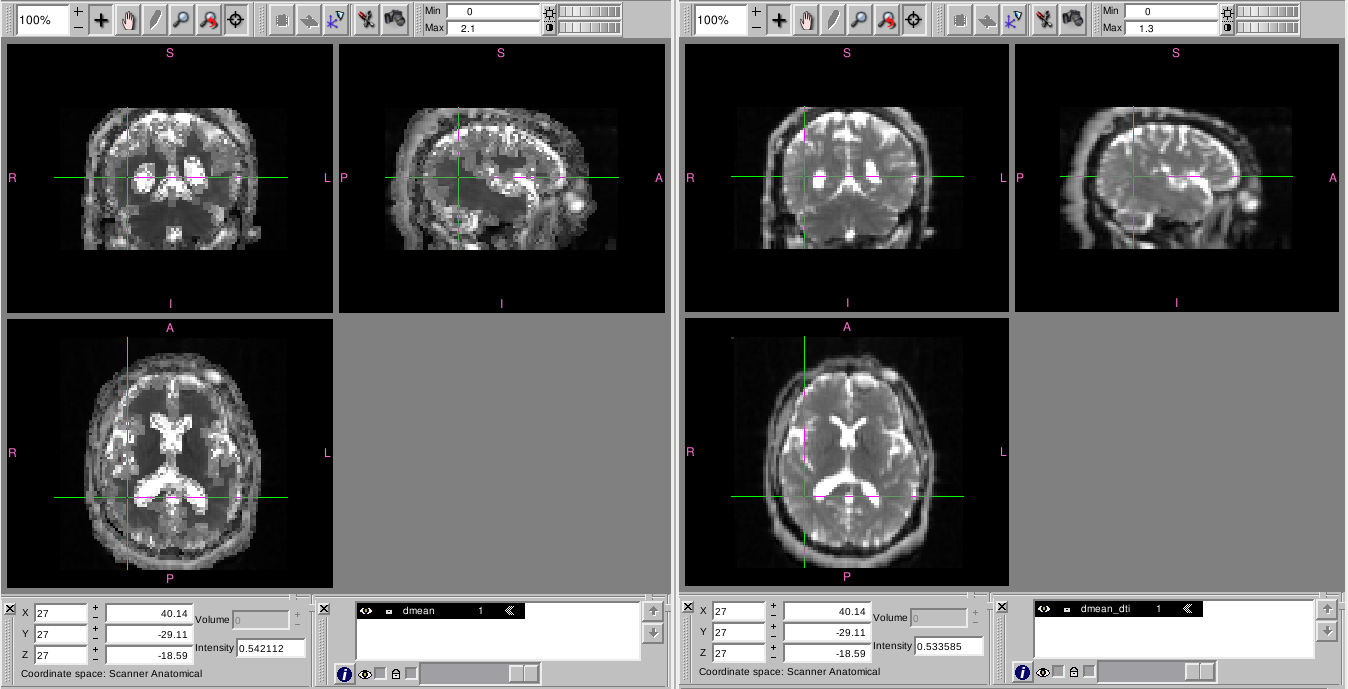Screen dimensions: 1348x689
Task: Increase the X voxel coordinate in left viewer
Action: pyautogui.click(x=95, y=607)
